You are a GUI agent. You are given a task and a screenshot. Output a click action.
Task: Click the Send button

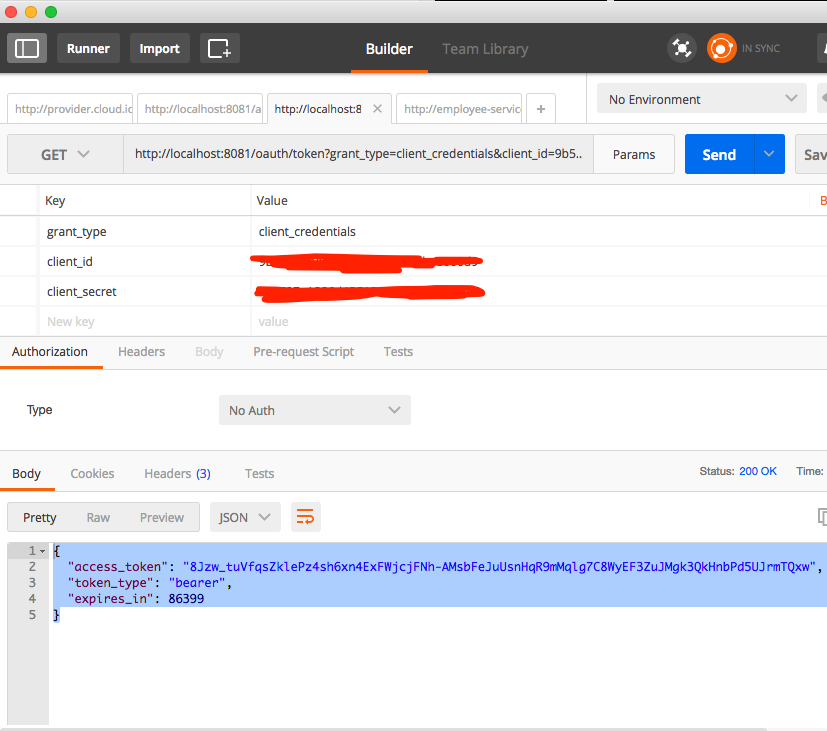tap(719, 154)
